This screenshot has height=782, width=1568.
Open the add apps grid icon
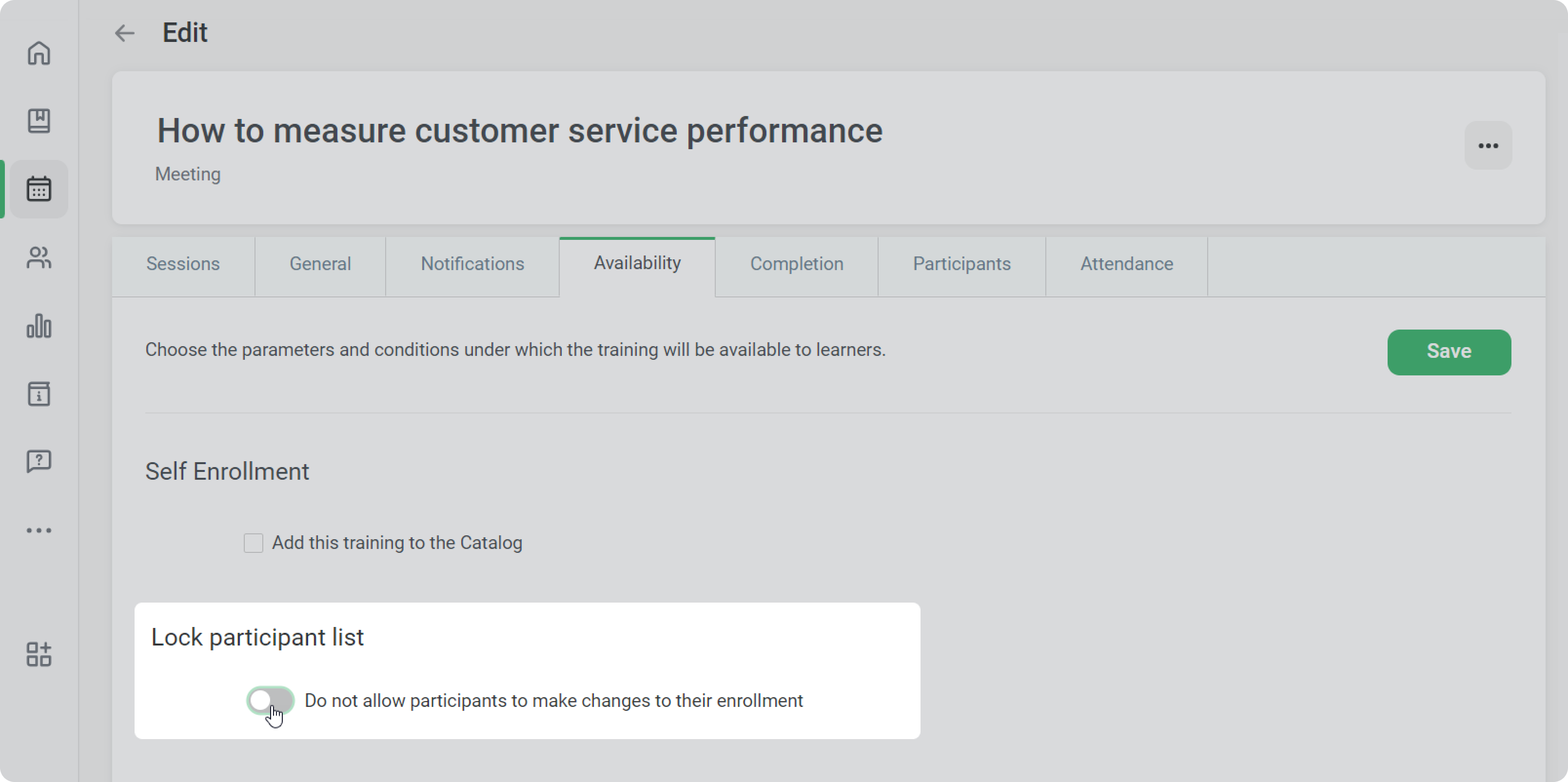[x=39, y=654]
